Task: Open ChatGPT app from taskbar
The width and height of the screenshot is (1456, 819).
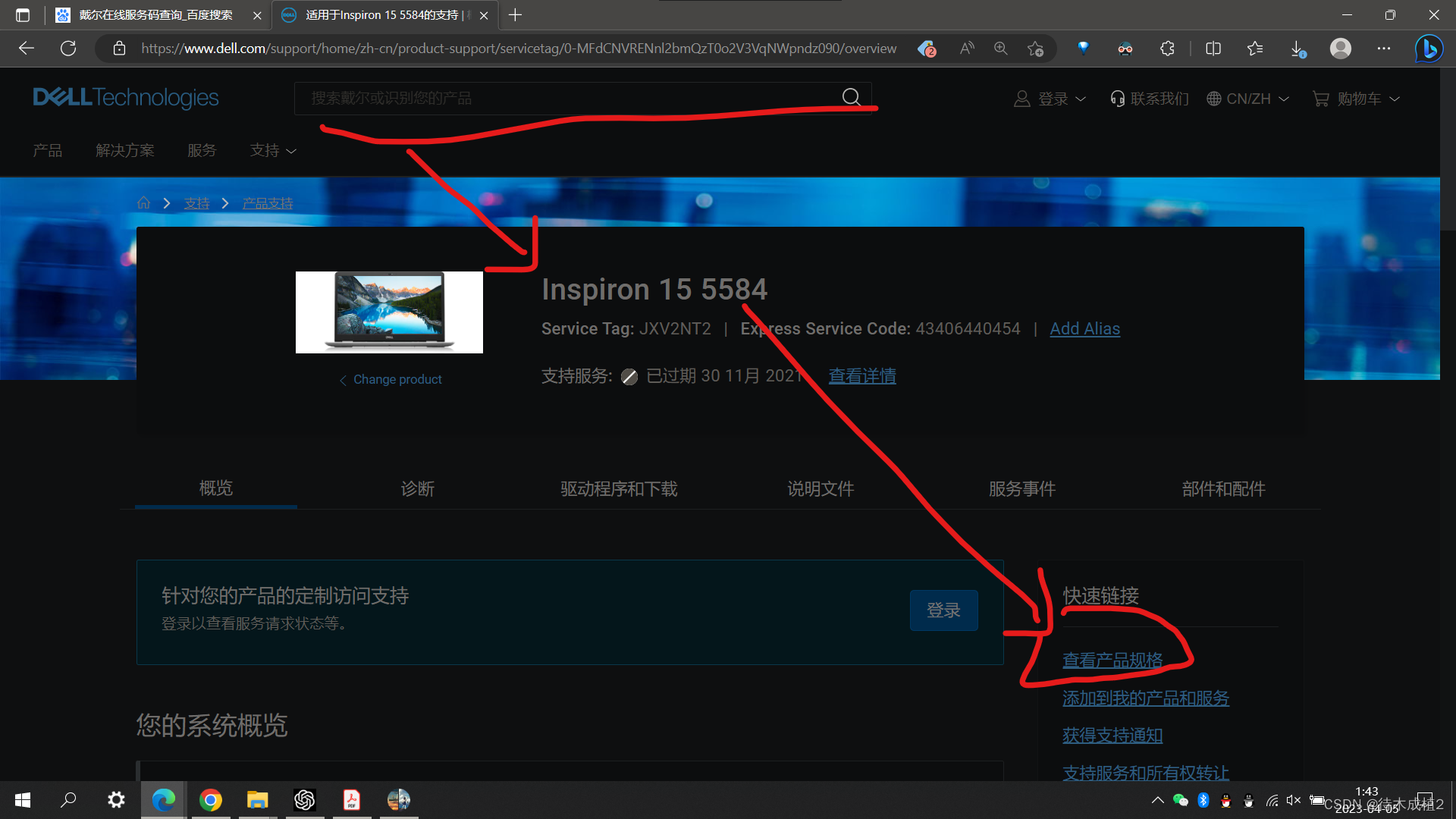Action: point(305,800)
